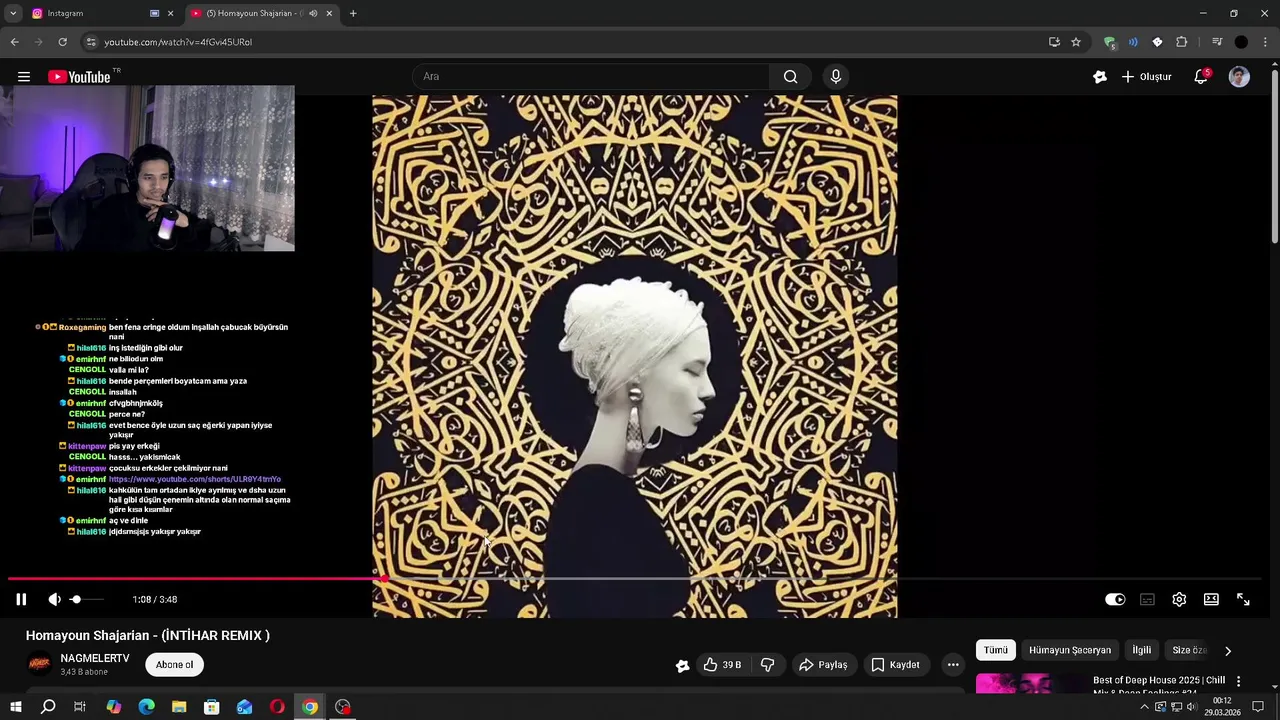Image resolution: width=1280 pixels, height=720 pixels.
Task: Click the YouTube search field
Action: click(590, 77)
